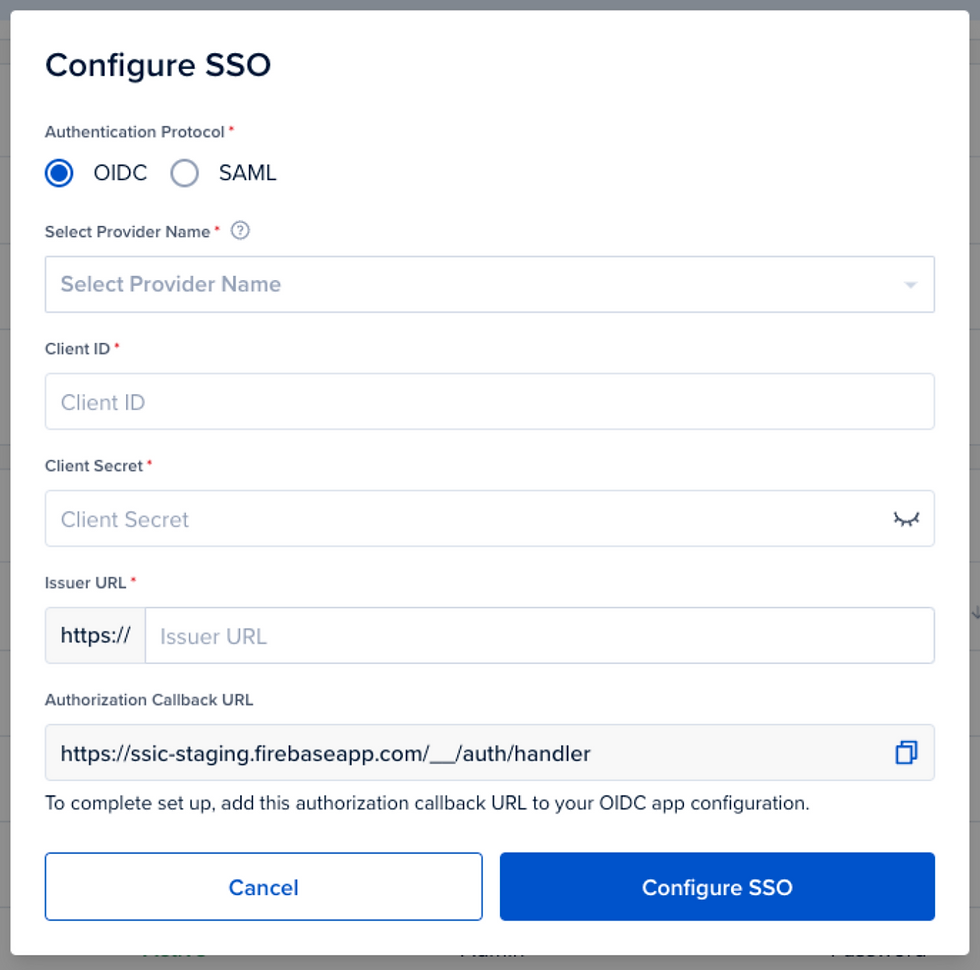Click the Issuer URL text field
Viewport: 980px width, 970px height.
540,636
